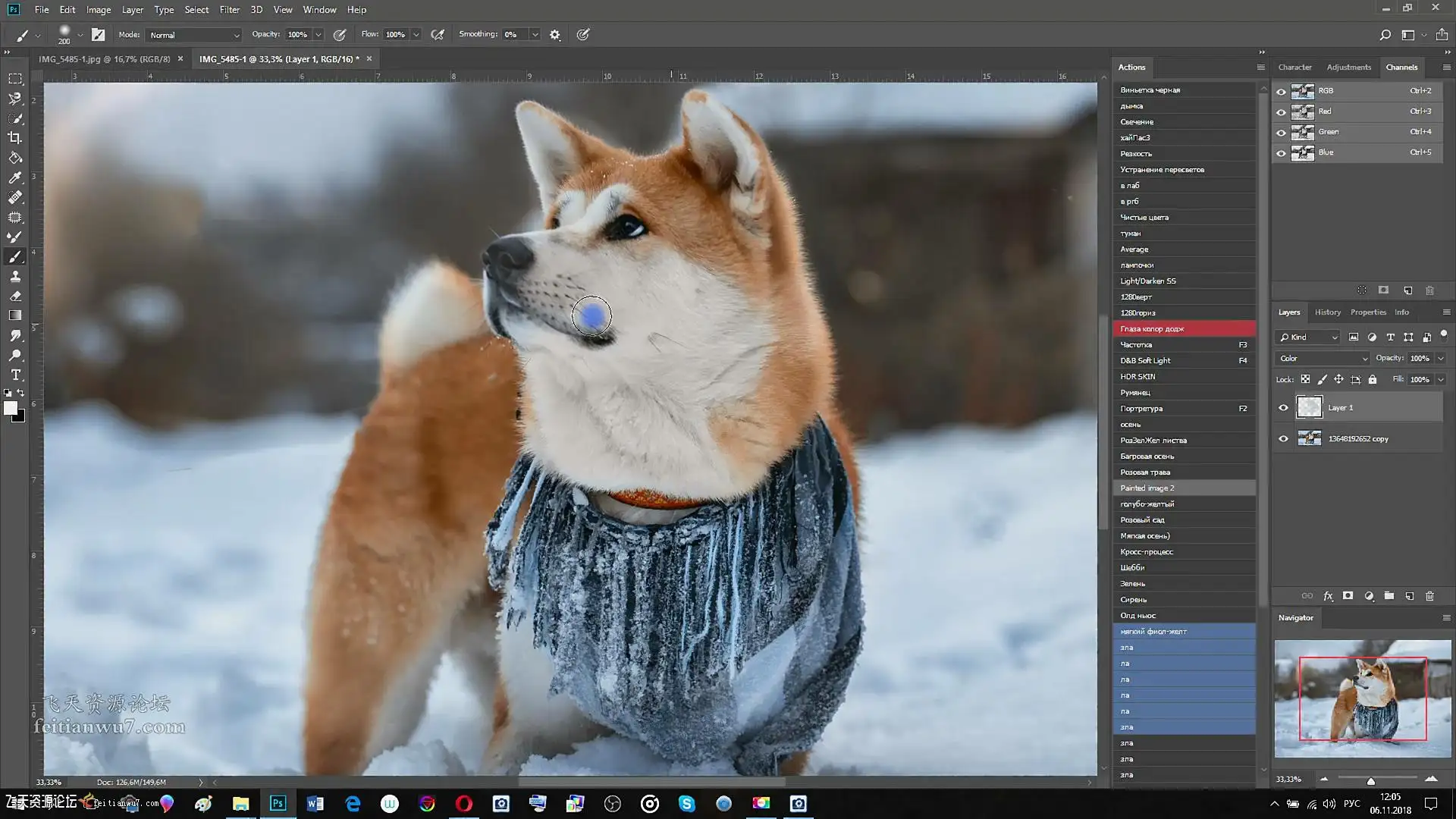The image size is (1456, 819).
Task: Open brush smoothing options gear
Action: click(555, 35)
